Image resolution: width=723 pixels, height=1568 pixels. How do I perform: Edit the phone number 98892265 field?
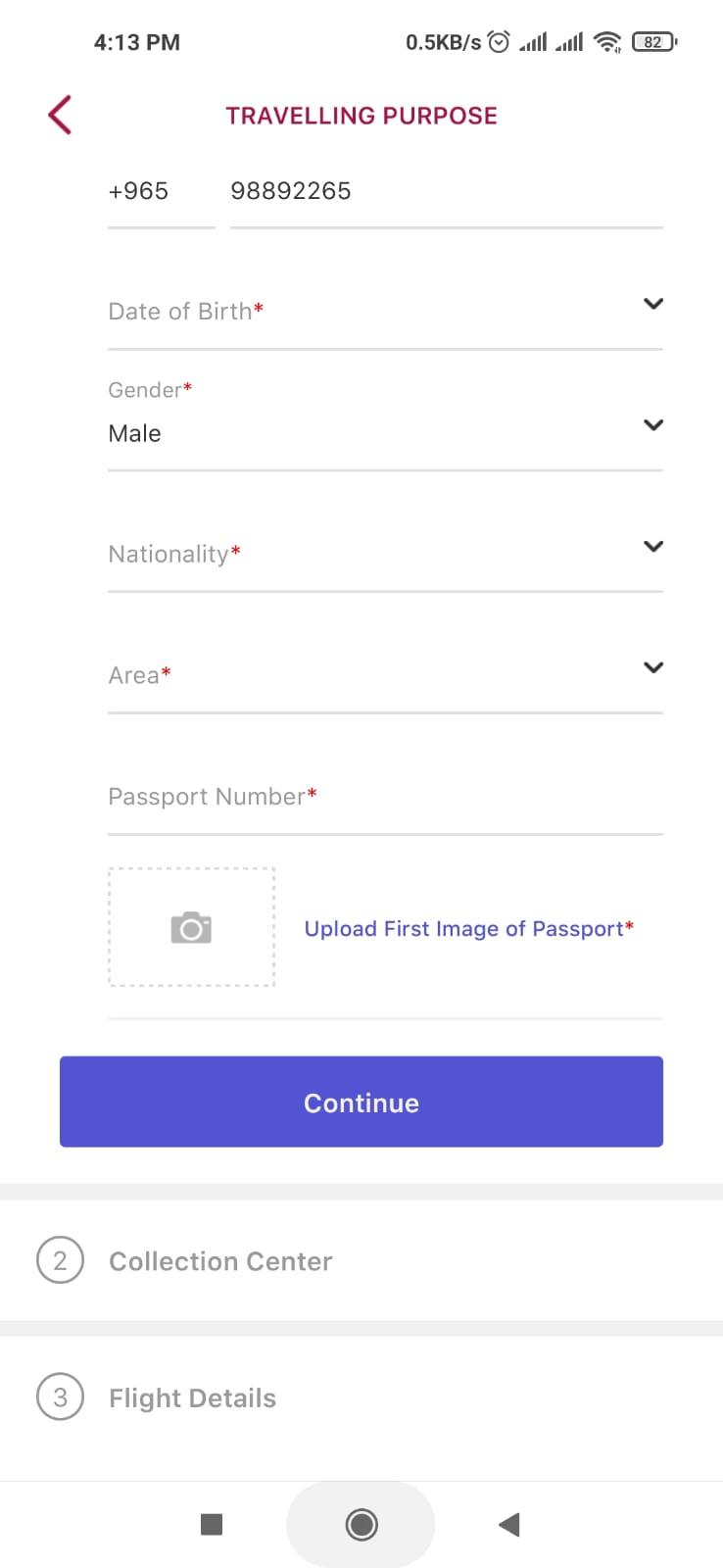tap(447, 192)
